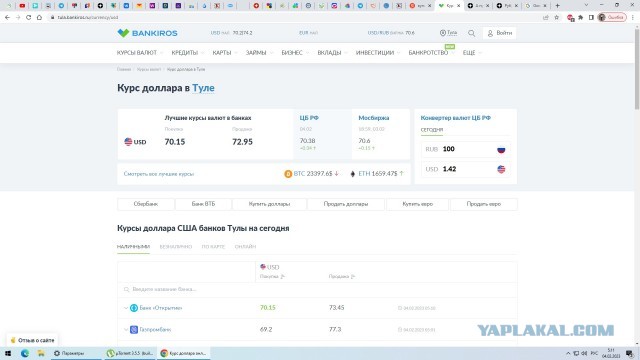Switch to the ПО КАРТЕ tab
Viewport: 640px width, 360px height.
[213, 247]
